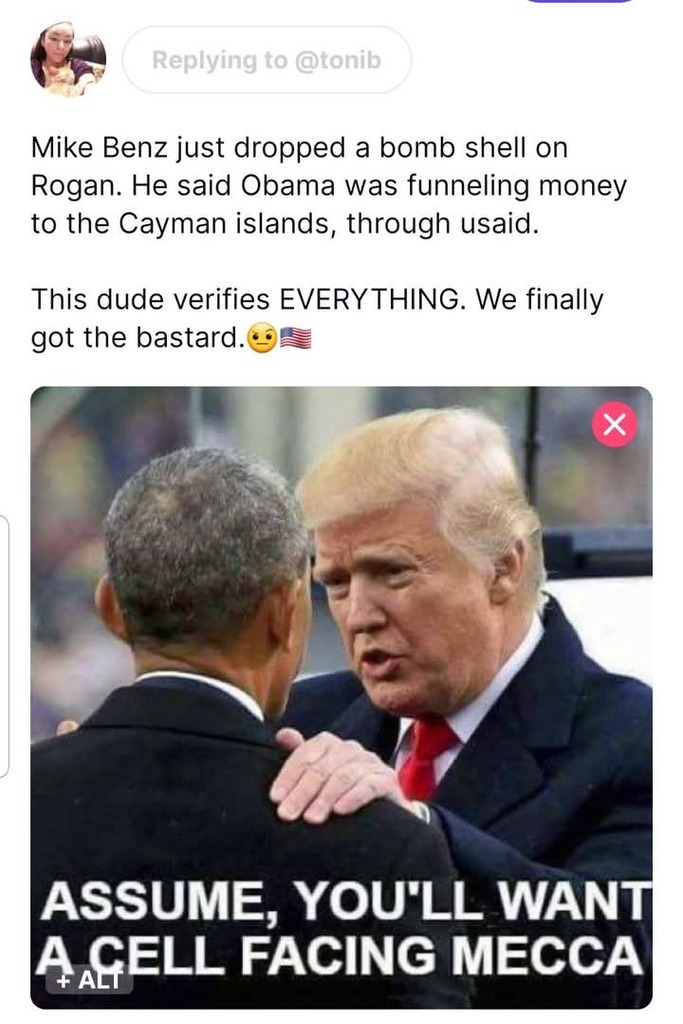Click the American flag emoji in the post
Viewport: 683px width, 1024px height.
pyautogui.click(x=295, y=338)
